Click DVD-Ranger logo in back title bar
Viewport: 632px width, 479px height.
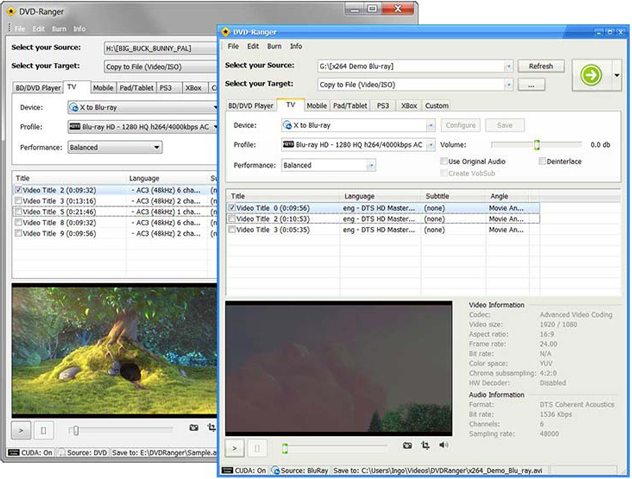point(11,12)
